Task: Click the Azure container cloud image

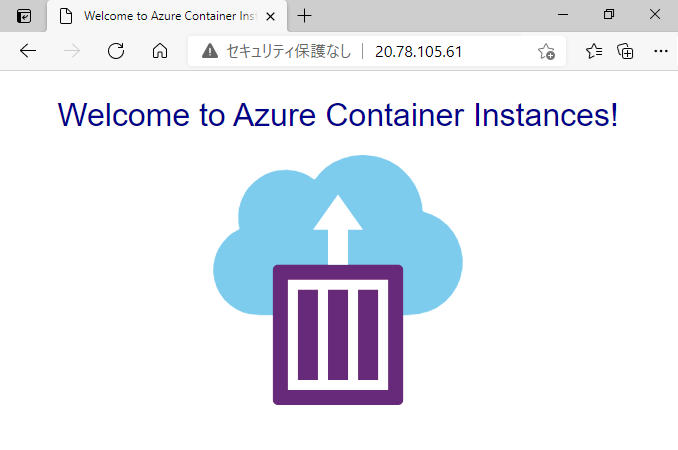Action: 338,280
